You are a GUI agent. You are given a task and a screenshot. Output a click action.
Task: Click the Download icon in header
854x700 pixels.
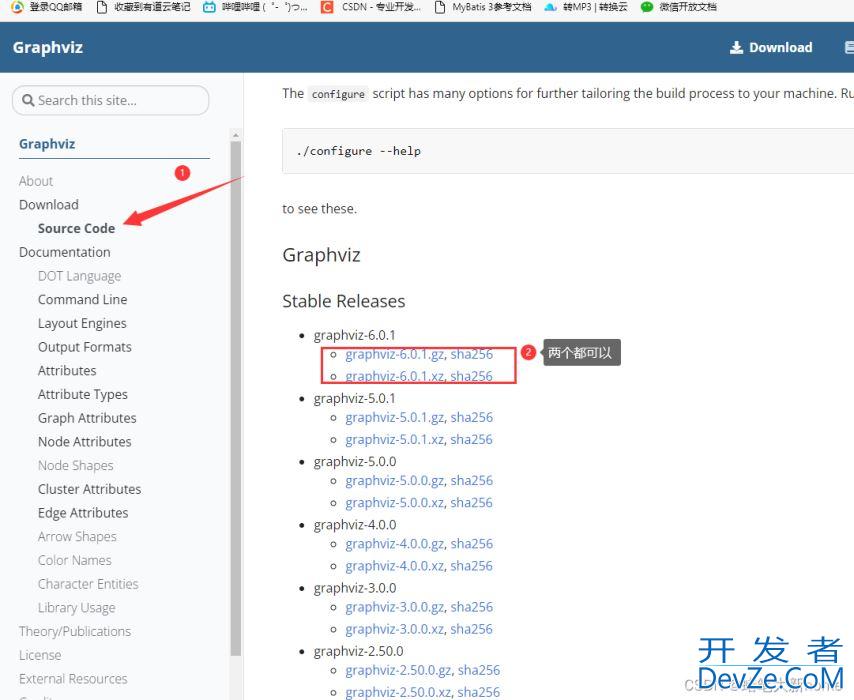tap(736, 47)
